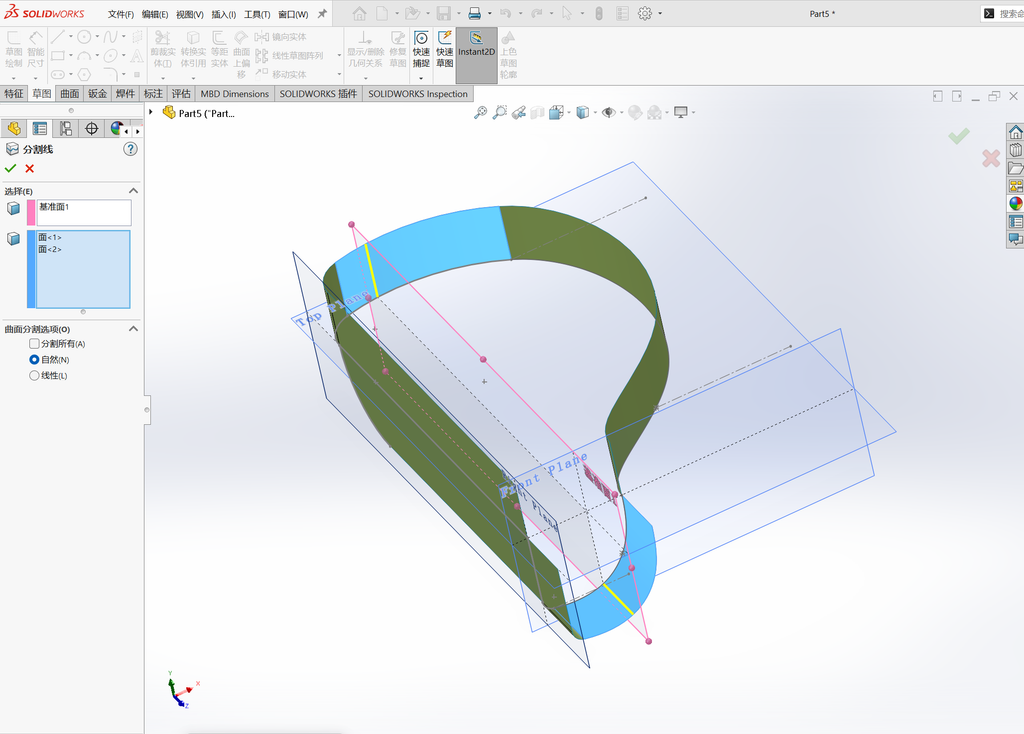Open SOLIDWORKS Resources home task pane icon
The height and width of the screenshot is (734, 1024).
coord(1016,132)
